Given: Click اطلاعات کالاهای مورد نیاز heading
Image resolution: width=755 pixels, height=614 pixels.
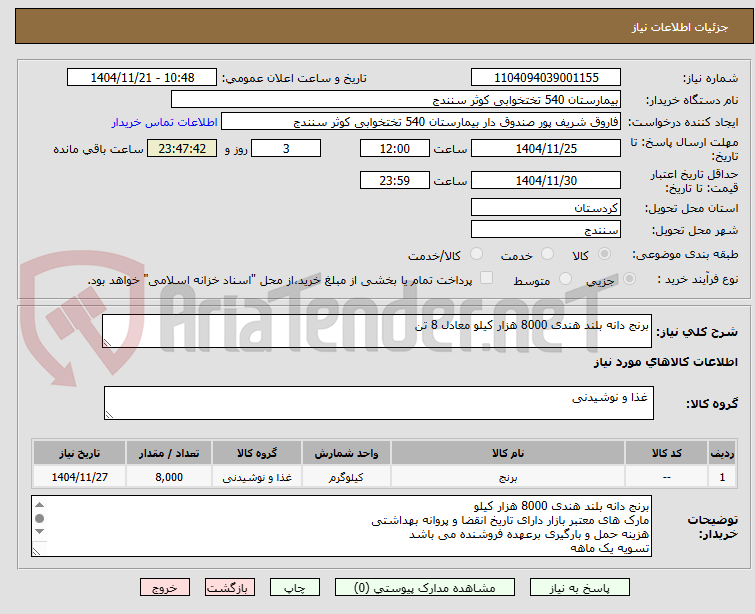Looking at the screenshot, I should 665,362.
